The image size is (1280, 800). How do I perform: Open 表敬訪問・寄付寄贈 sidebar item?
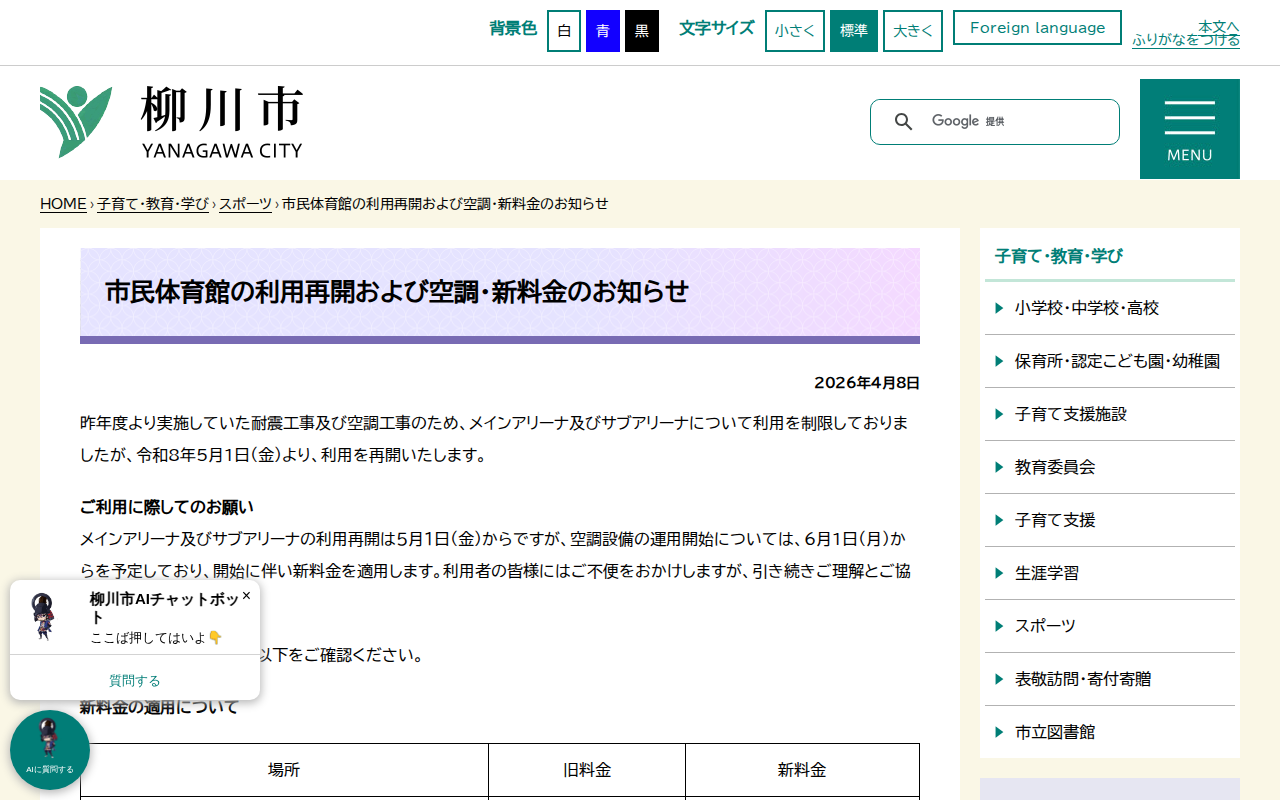click(1110, 679)
